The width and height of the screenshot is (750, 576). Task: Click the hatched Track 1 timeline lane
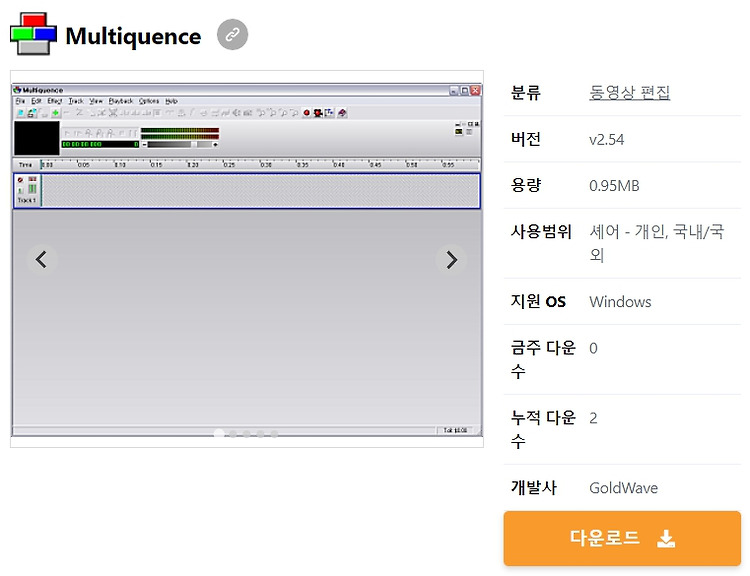click(261, 191)
